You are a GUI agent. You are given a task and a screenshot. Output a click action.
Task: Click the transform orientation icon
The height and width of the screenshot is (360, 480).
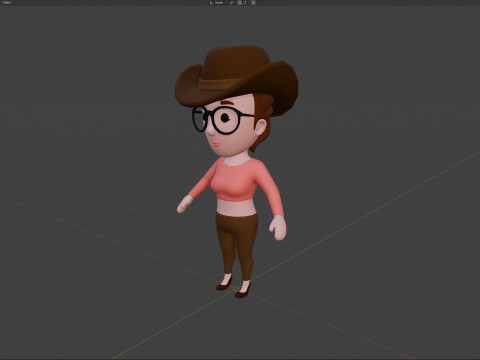(x=211, y=2)
